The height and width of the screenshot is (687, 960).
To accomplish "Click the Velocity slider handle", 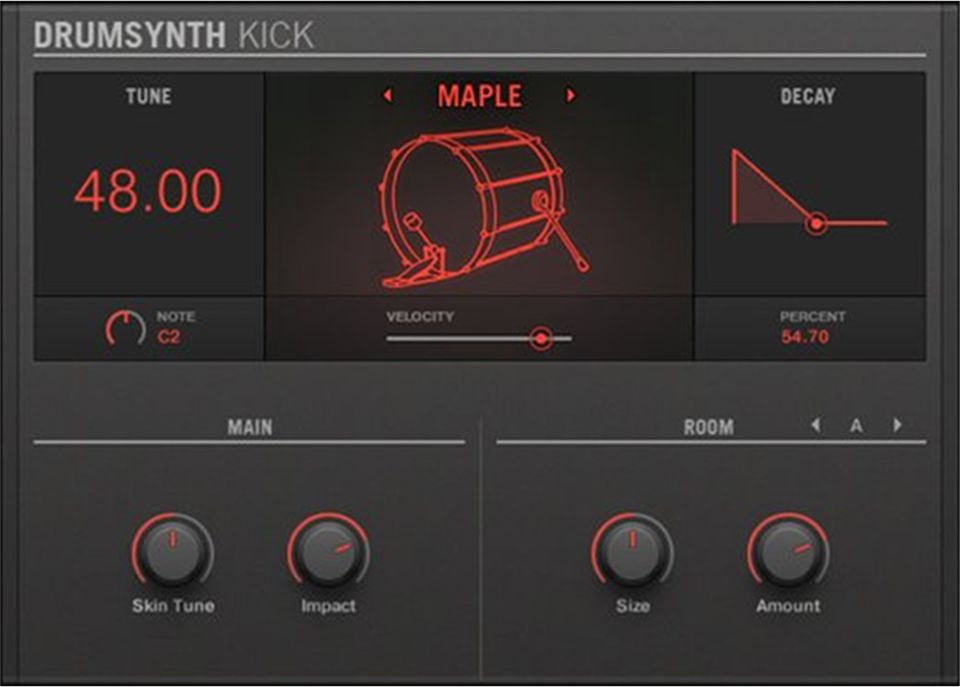I will pos(541,339).
